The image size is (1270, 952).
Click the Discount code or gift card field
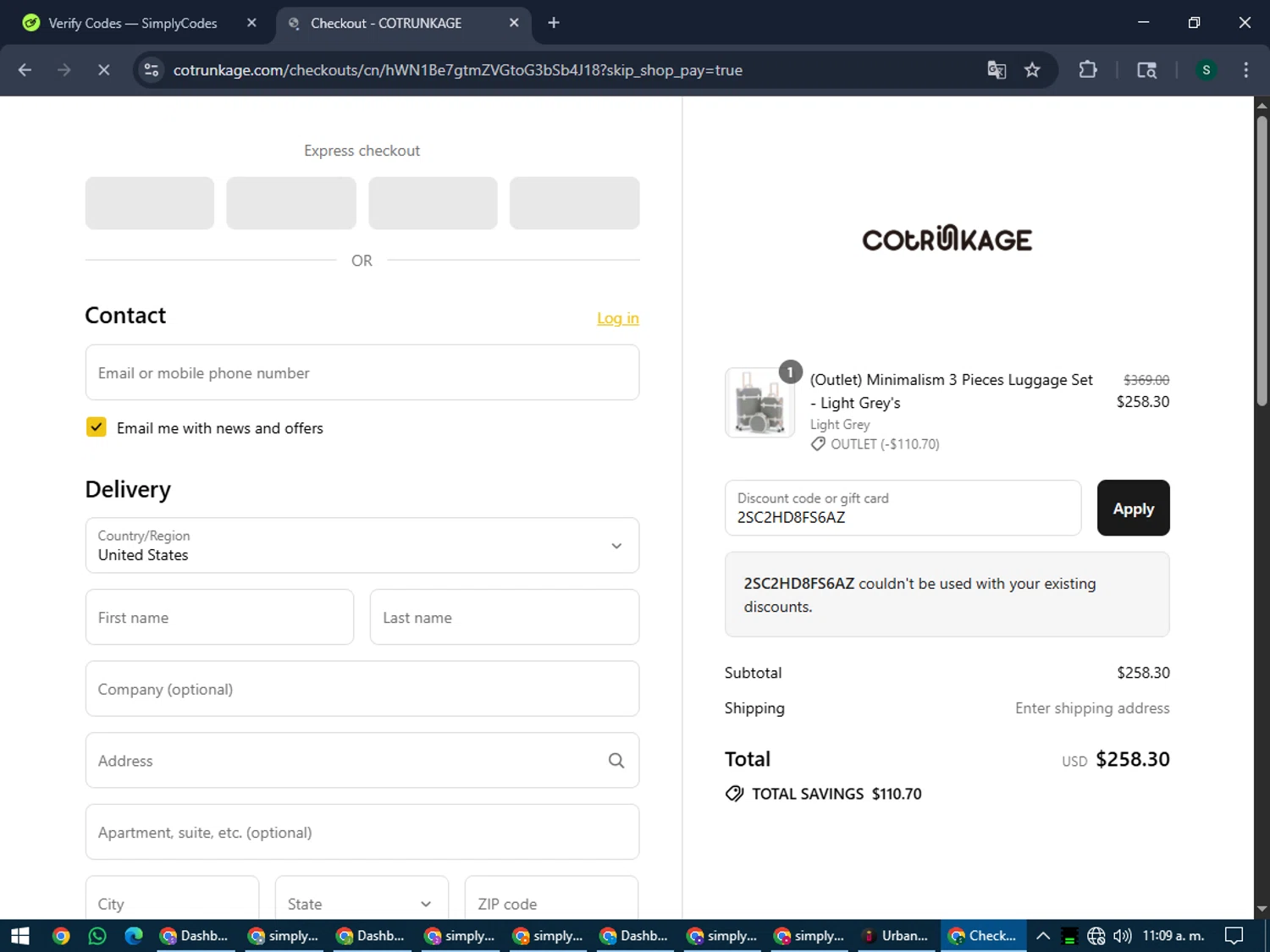(903, 508)
